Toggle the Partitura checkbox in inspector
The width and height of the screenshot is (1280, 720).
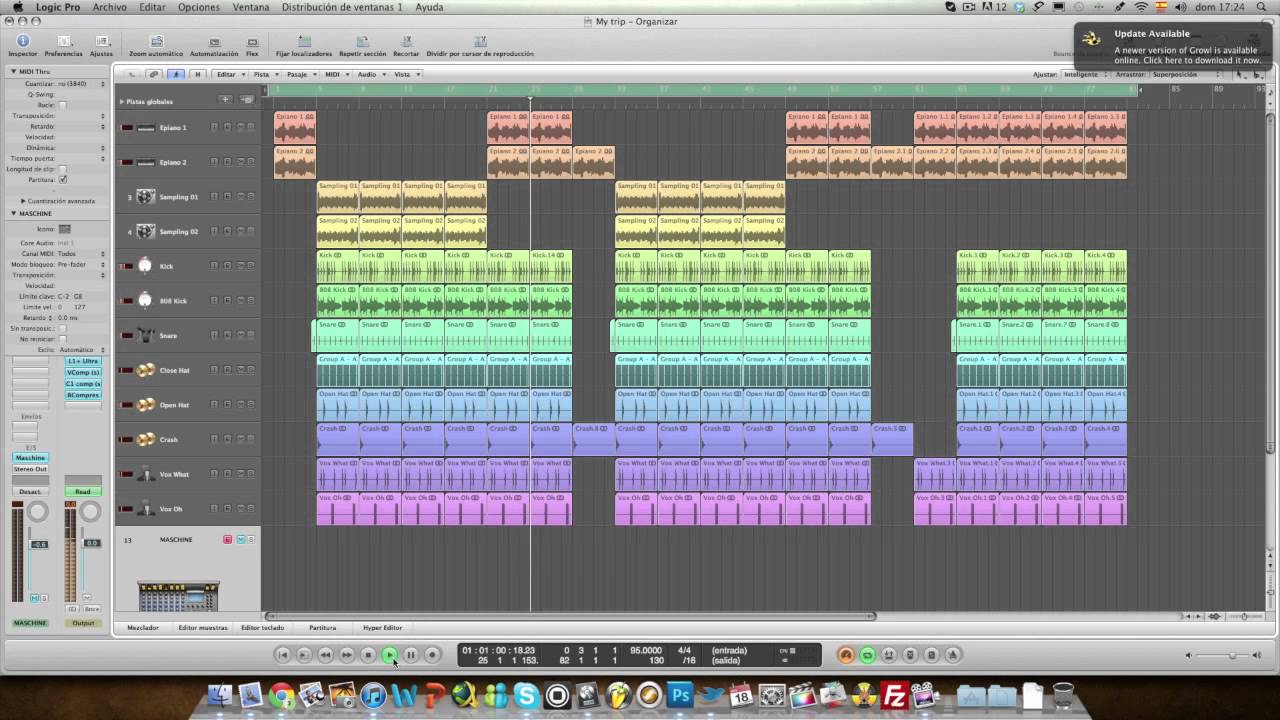click(x=63, y=180)
